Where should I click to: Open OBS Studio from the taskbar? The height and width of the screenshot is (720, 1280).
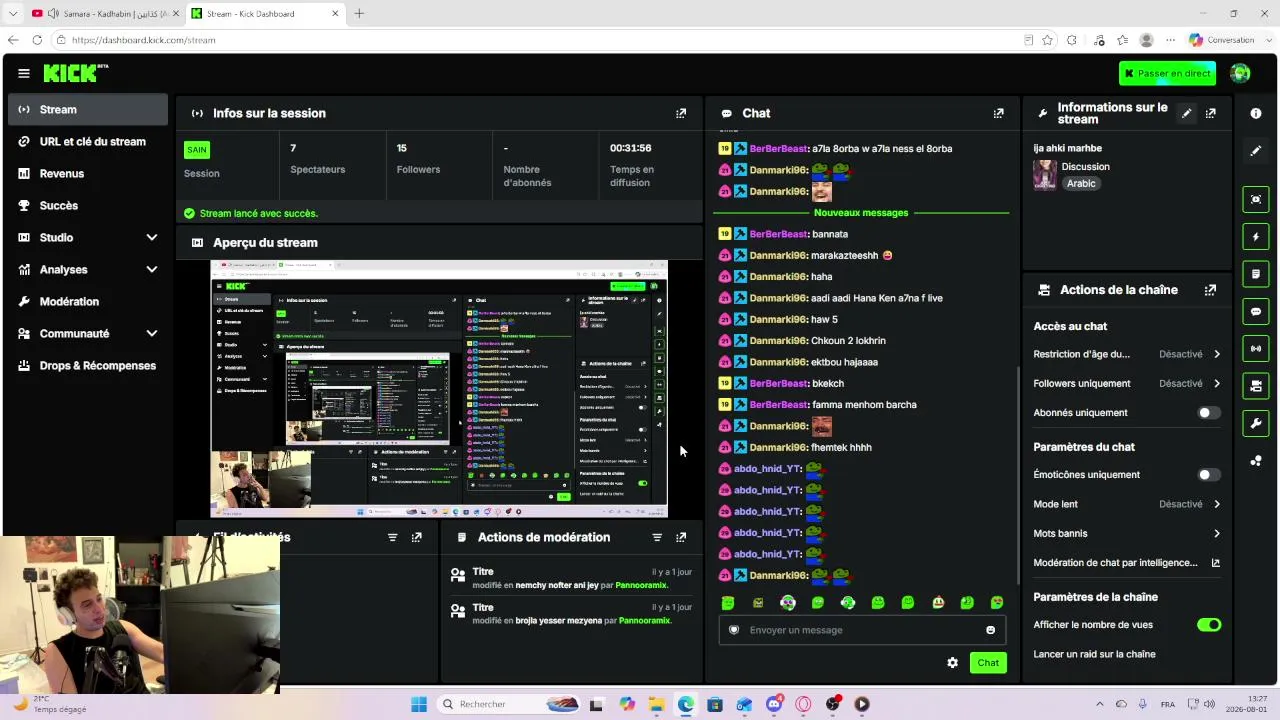pos(833,704)
